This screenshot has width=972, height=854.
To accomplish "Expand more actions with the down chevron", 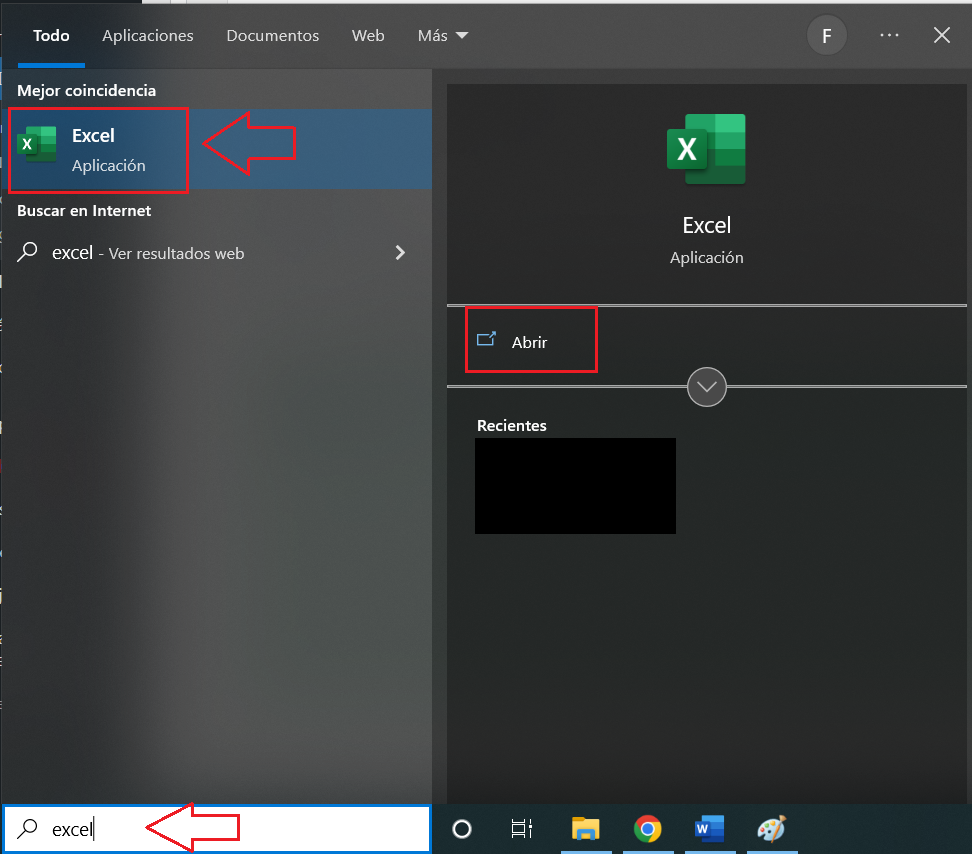I will [x=707, y=387].
